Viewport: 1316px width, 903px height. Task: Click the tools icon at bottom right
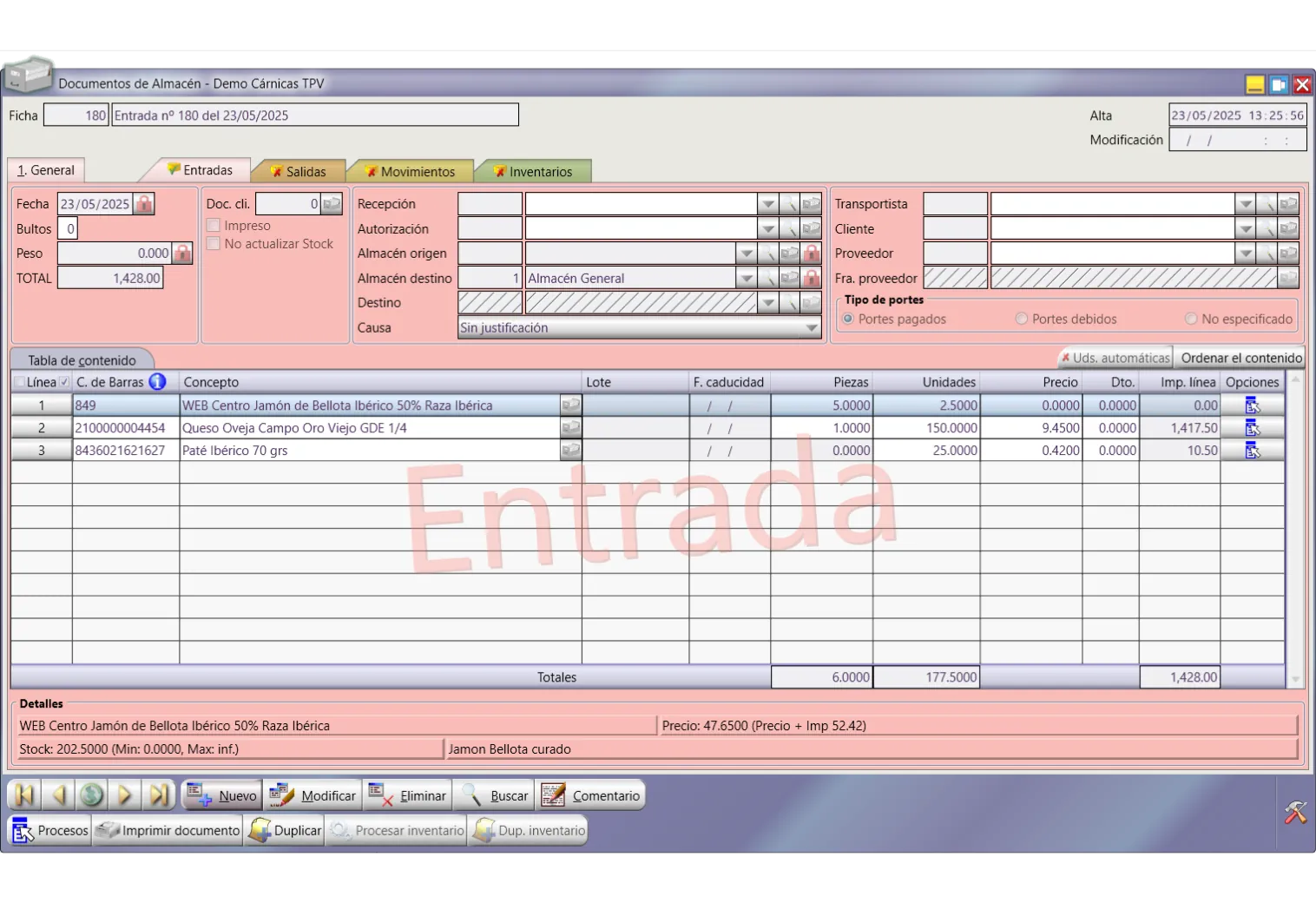pyautogui.click(x=1295, y=813)
